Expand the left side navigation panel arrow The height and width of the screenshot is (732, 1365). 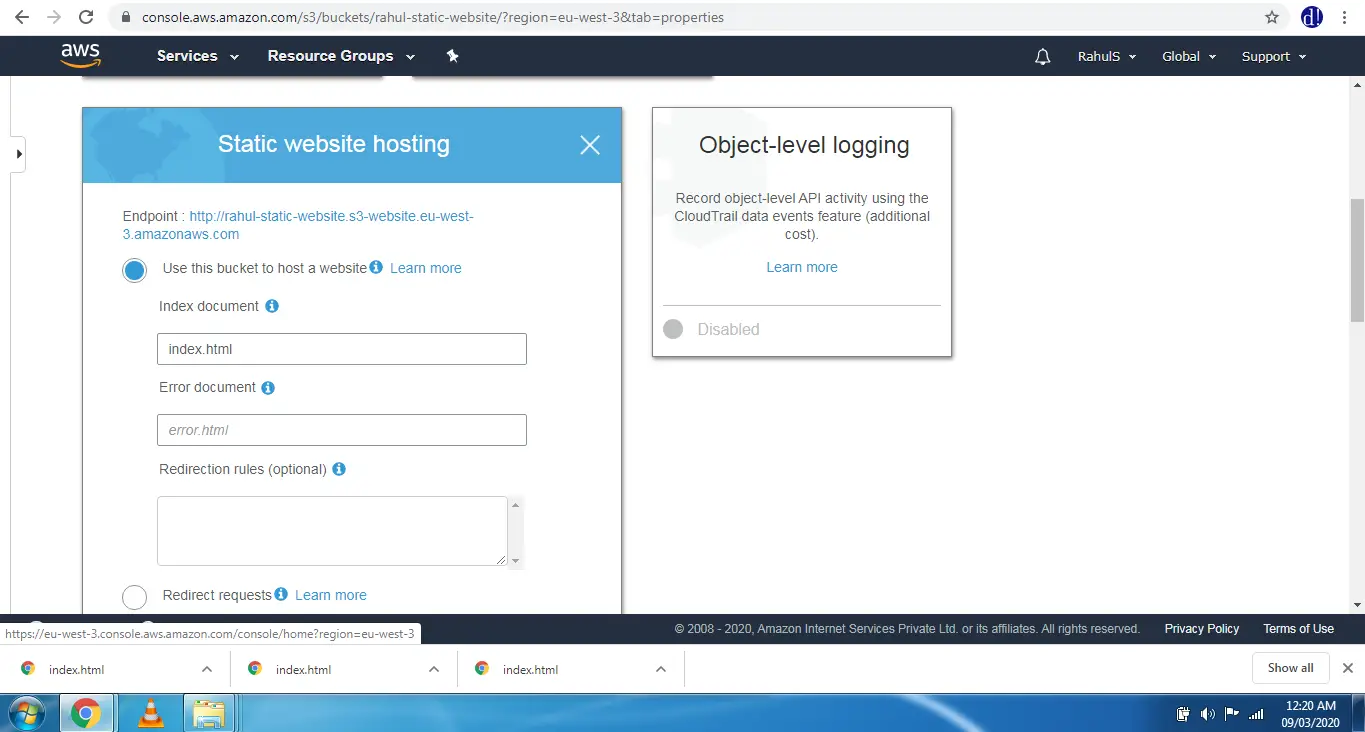(18, 154)
